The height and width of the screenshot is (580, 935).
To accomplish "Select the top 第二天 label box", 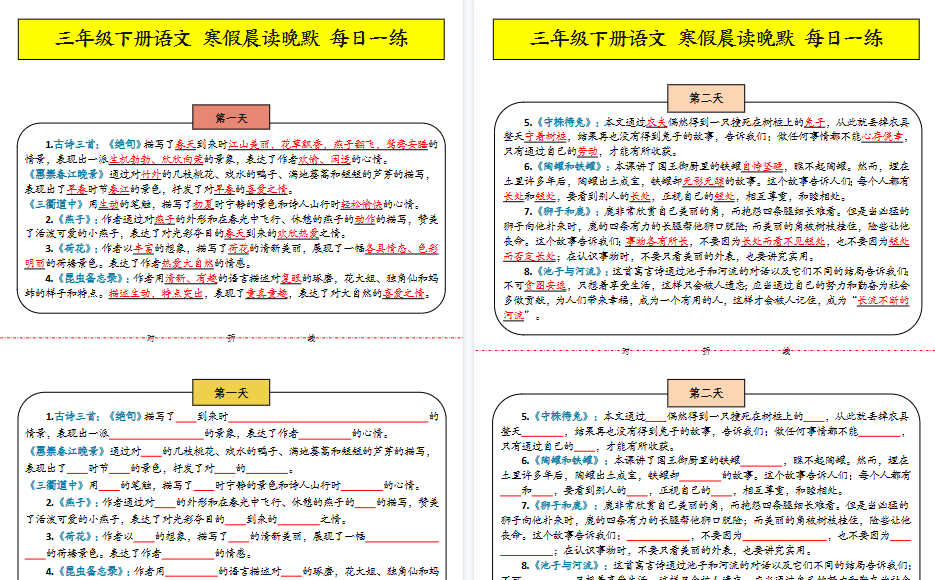I will (705, 97).
